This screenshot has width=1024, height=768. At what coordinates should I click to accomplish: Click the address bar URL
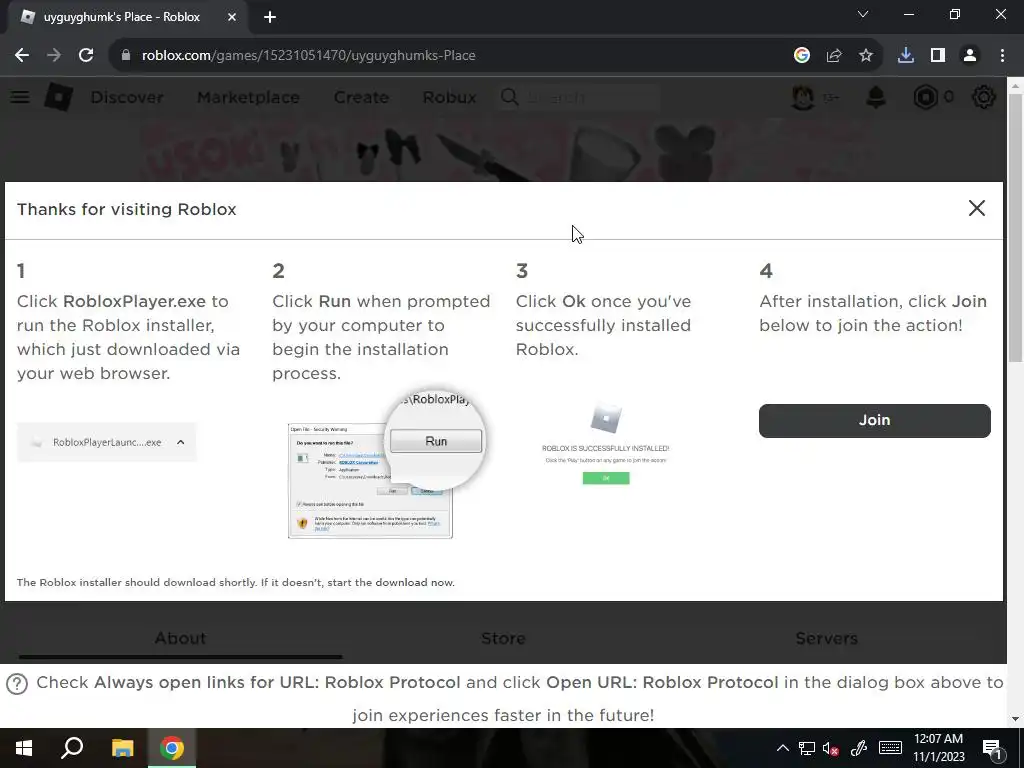point(308,56)
